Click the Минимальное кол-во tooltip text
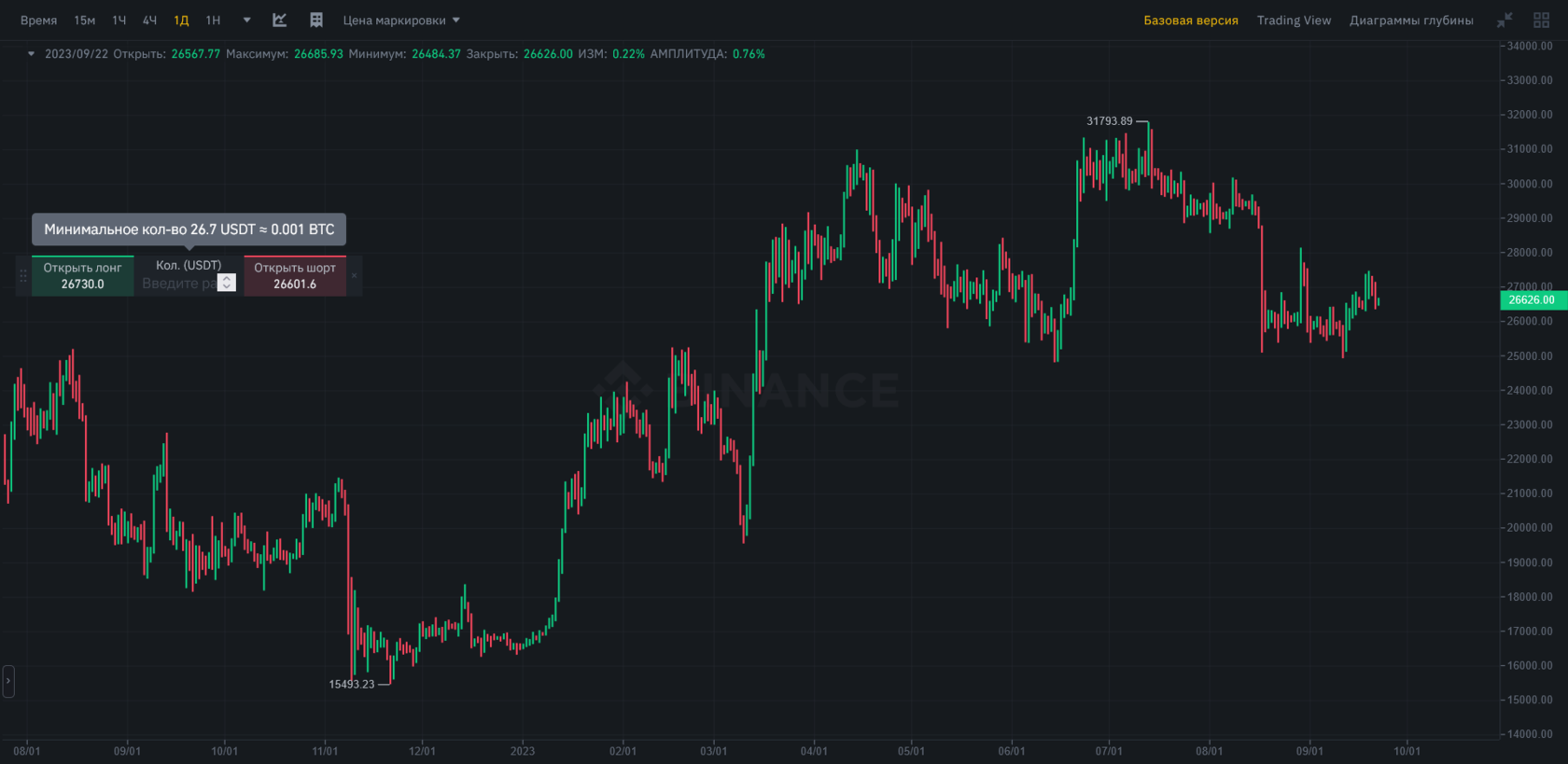The width and height of the screenshot is (1568, 764). coord(189,229)
